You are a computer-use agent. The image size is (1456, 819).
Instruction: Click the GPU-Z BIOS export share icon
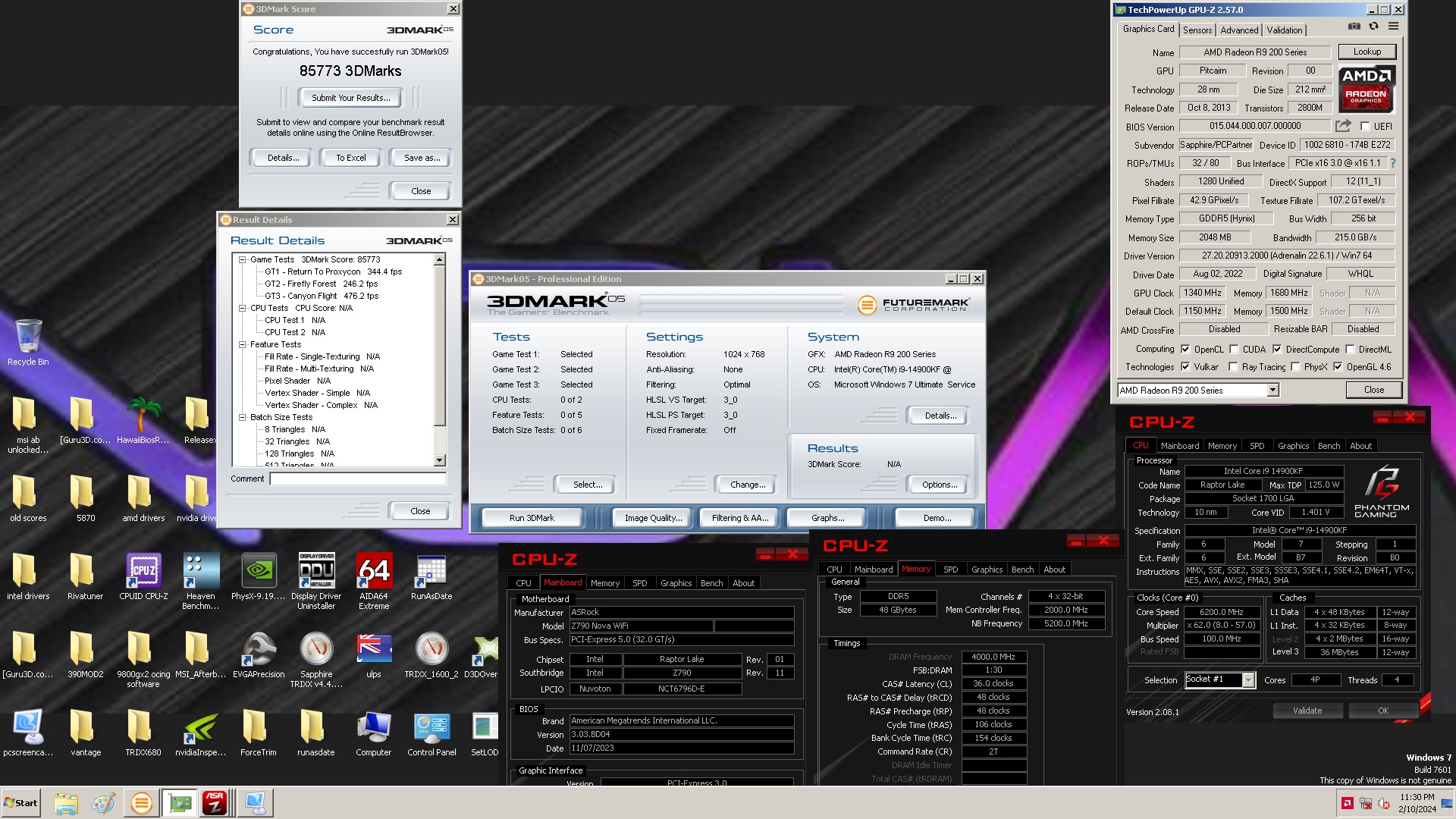coord(1343,126)
